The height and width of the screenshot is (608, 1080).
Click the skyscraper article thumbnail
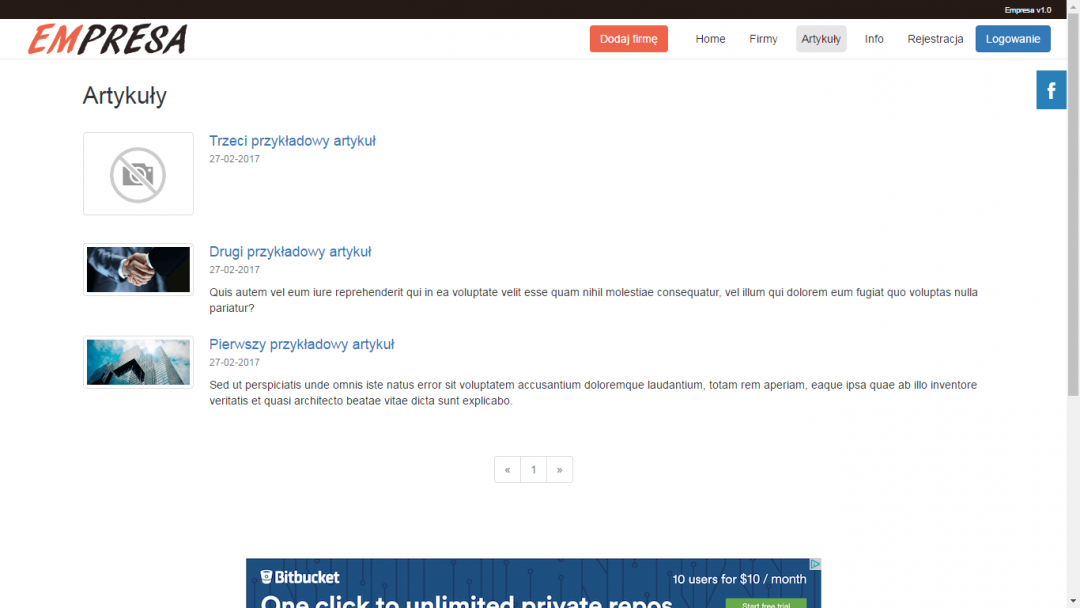click(138, 362)
